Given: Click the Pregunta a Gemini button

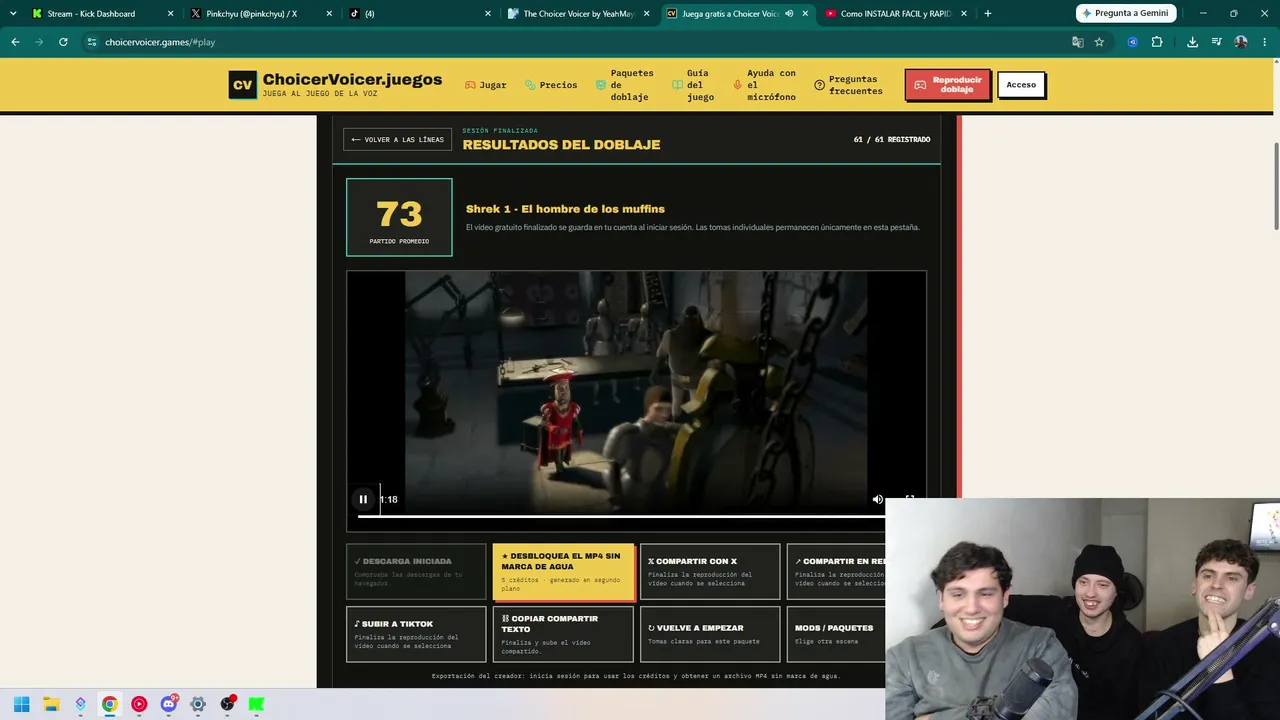Looking at the screenshot, I should pos(1125,13).
